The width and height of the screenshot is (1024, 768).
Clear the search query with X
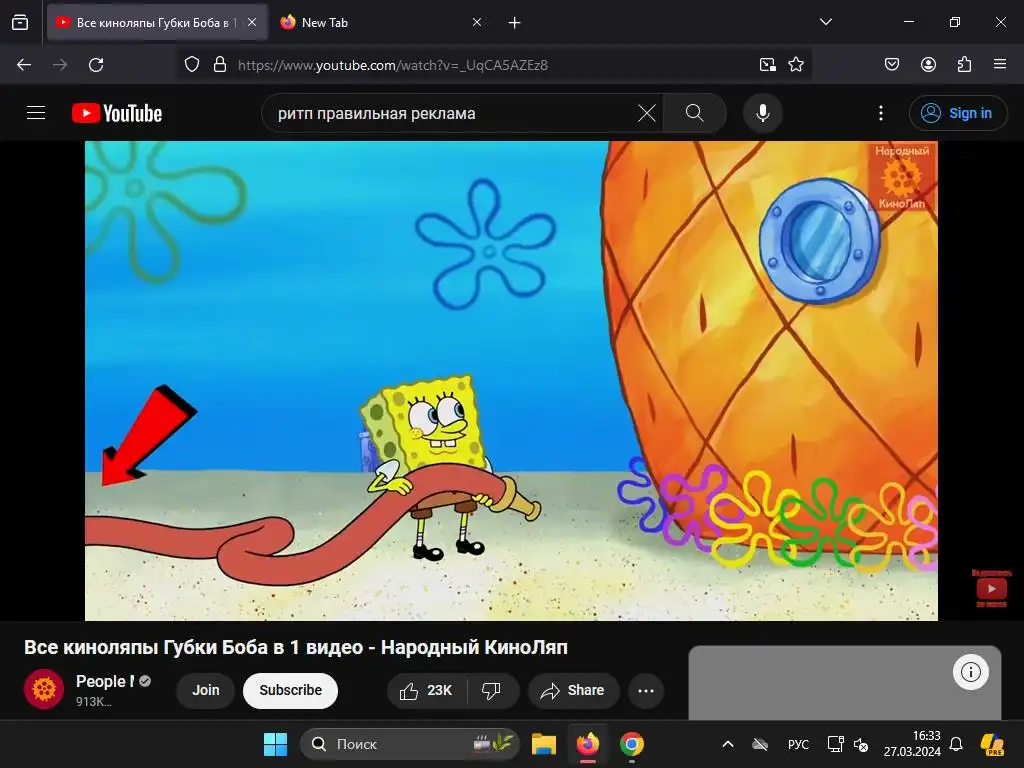pyautogui.click(x=647, y=113)
